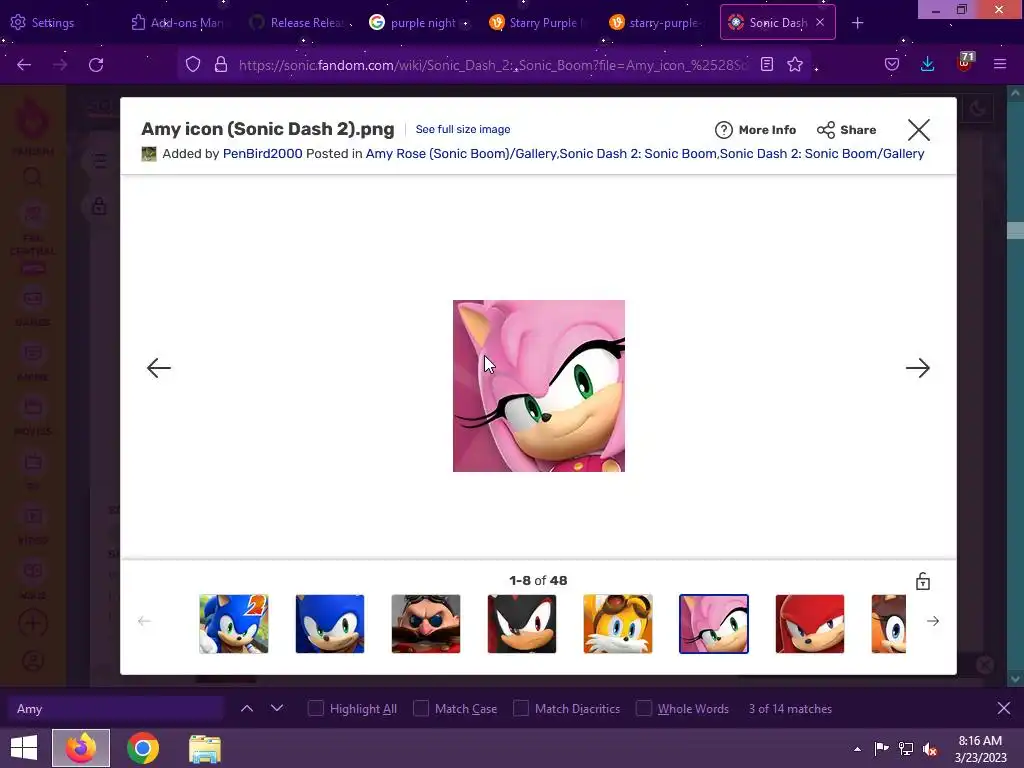The width and height of the screenshot is (1024, 768).
Task: Open Action Center flag icon in tray
Action: click(881, 748)
